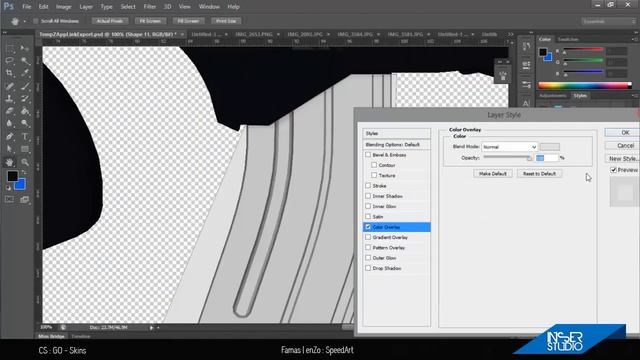This screenshot has width=640, height=360.
Task: Switch to the Swatches tab
Action: [568, 40]
